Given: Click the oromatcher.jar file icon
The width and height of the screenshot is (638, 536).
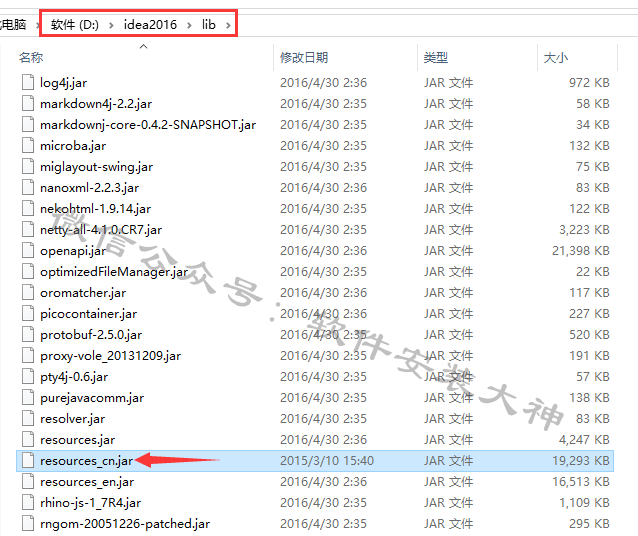Looking at the screenshot, I should click(28, 293).
